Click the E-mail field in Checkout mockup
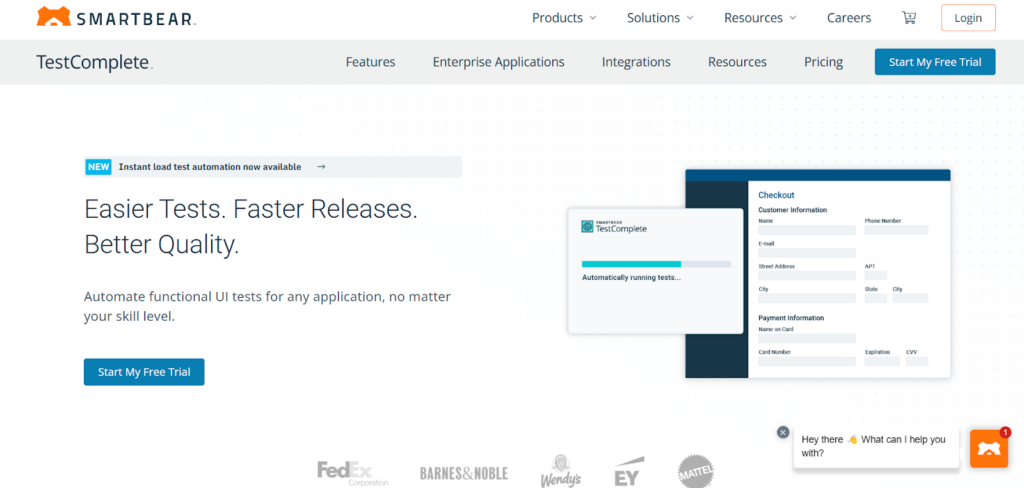Viewport: 1024px width, 488px height. pyautogui.click(x=807, y=253)
